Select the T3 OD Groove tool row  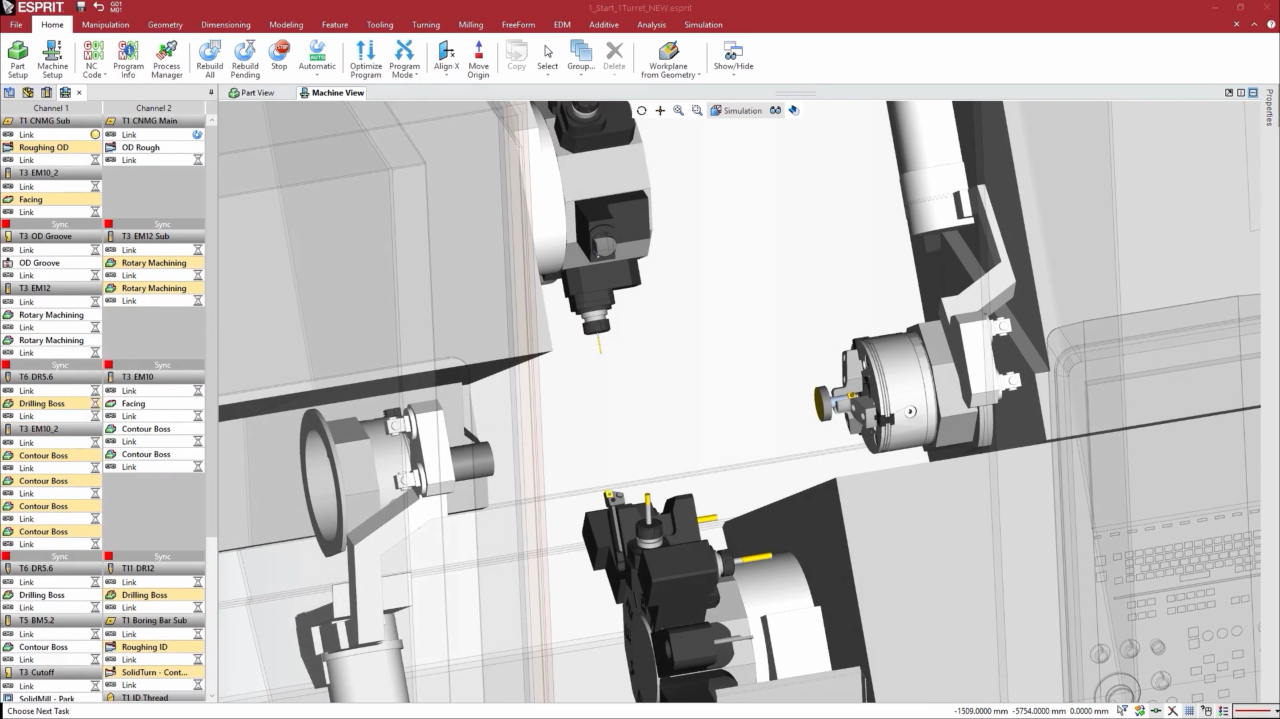[51, 236]
